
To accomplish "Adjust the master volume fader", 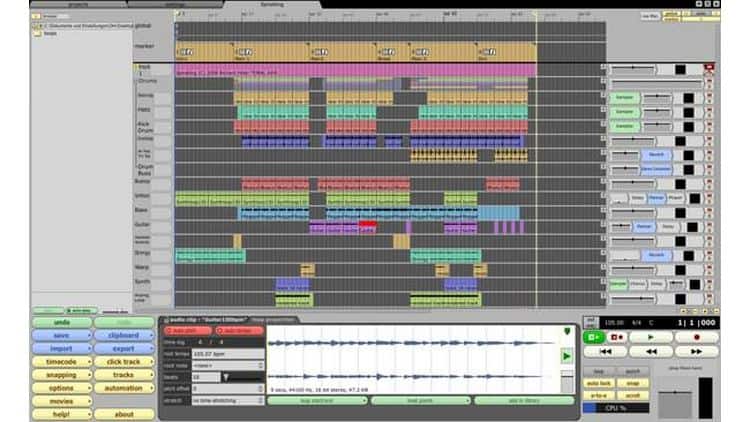I will (675, 400).
